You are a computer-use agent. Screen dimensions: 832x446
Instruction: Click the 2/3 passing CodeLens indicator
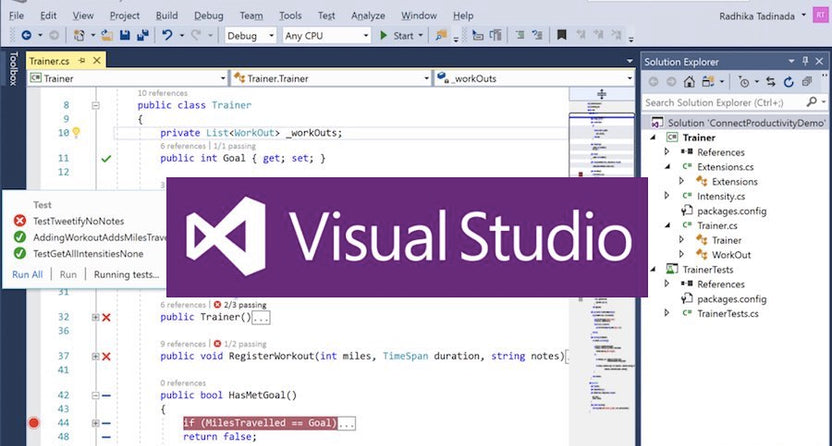point(240,304)
